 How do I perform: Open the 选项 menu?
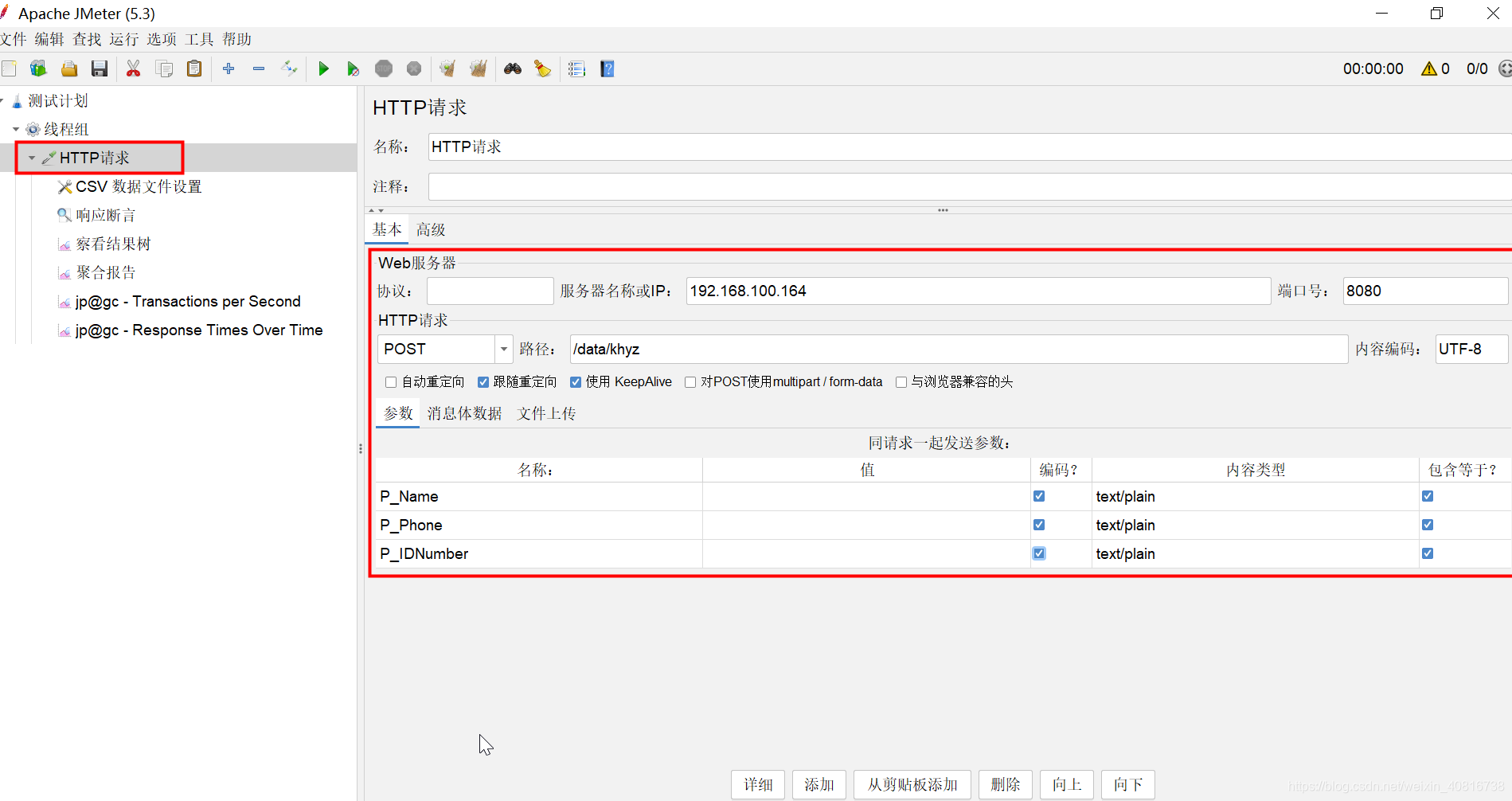coord(162,39)
